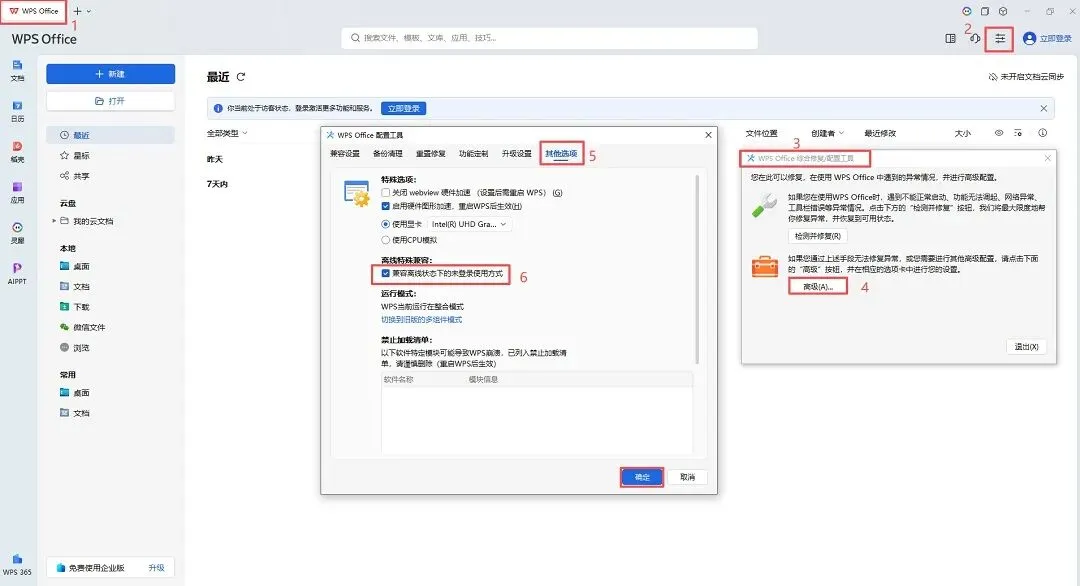1080x586 pixels.
Task: Open 下载 folder in the local list
Action: click(x=74, y=307)
